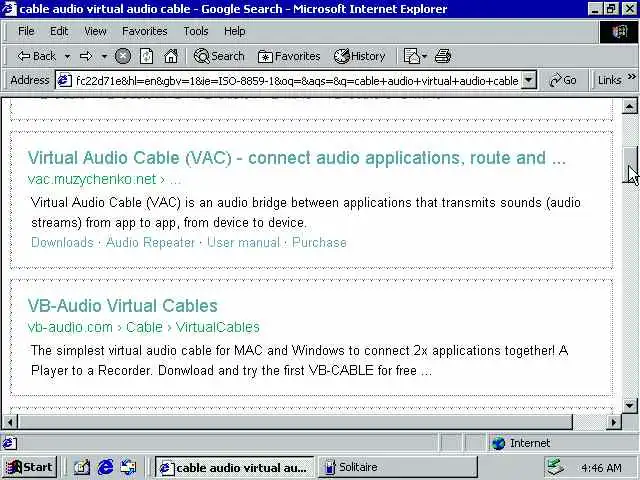Go back using the Back arrow button

36,56
